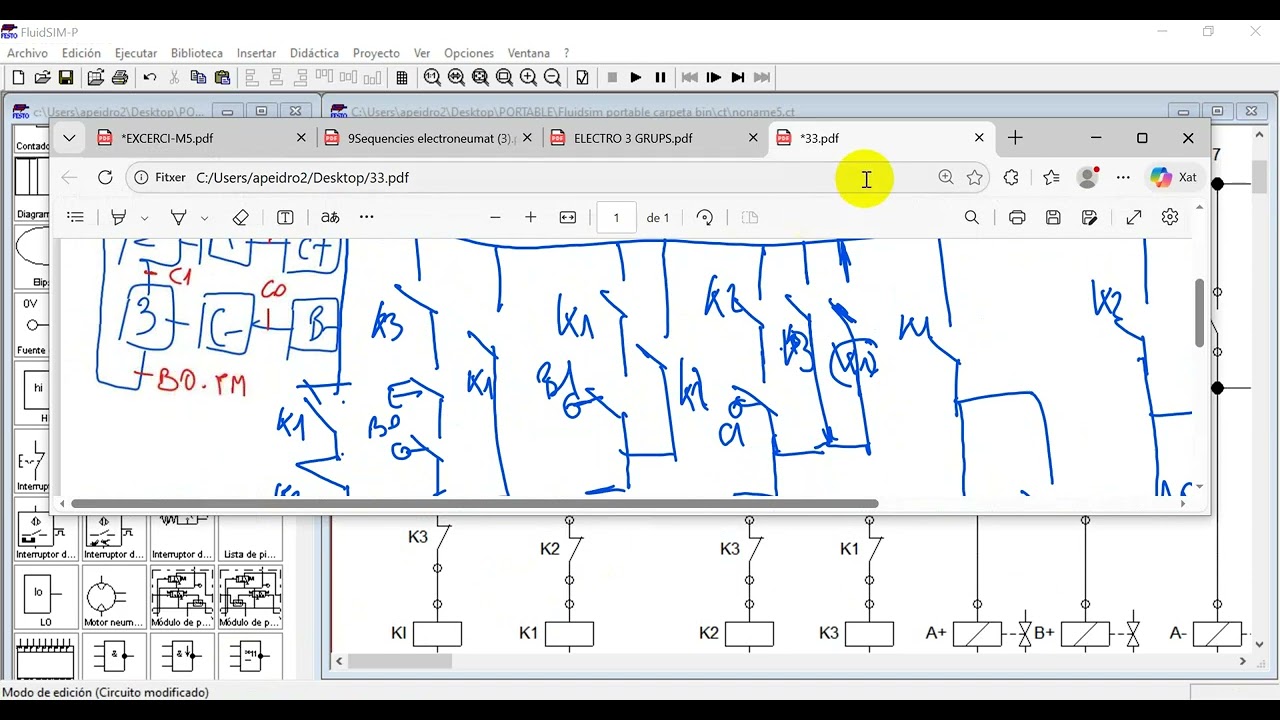
Task: Paste from clipboard in FluidSIM toolbar
Action: (222, 77)
